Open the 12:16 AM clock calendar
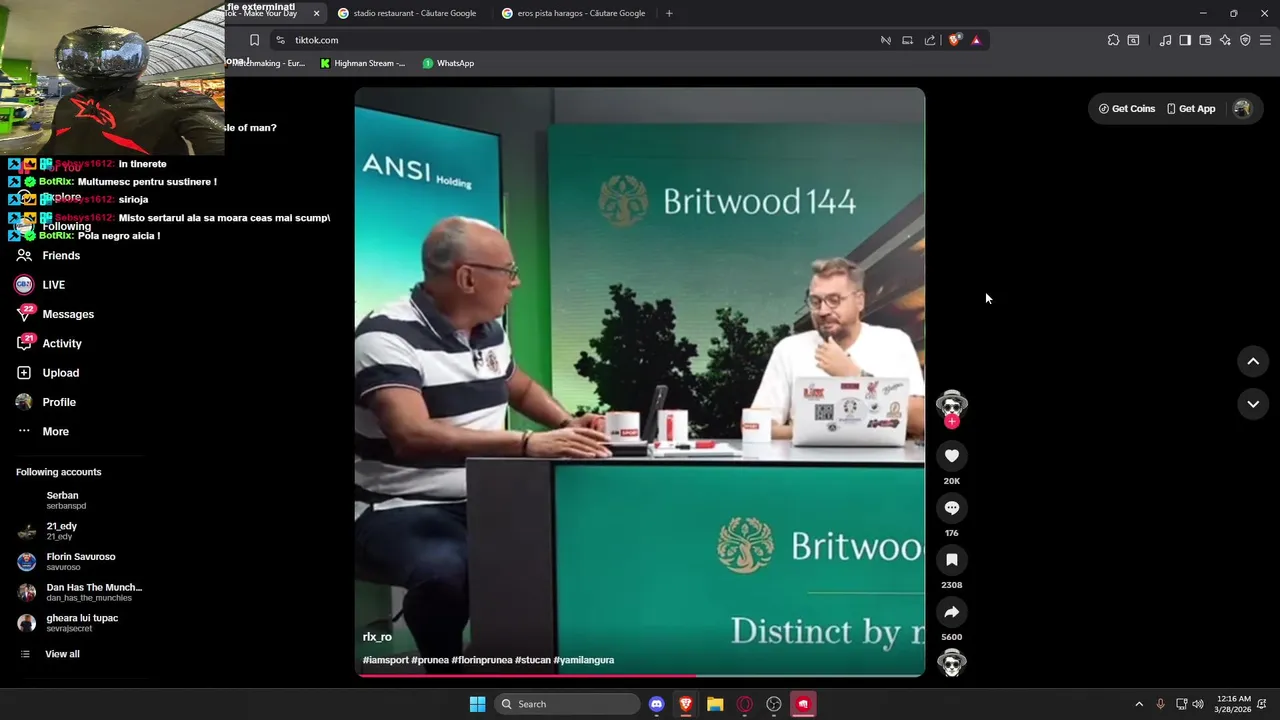This screenshot has width=1280, height=720. click(x=1234, y=704)
